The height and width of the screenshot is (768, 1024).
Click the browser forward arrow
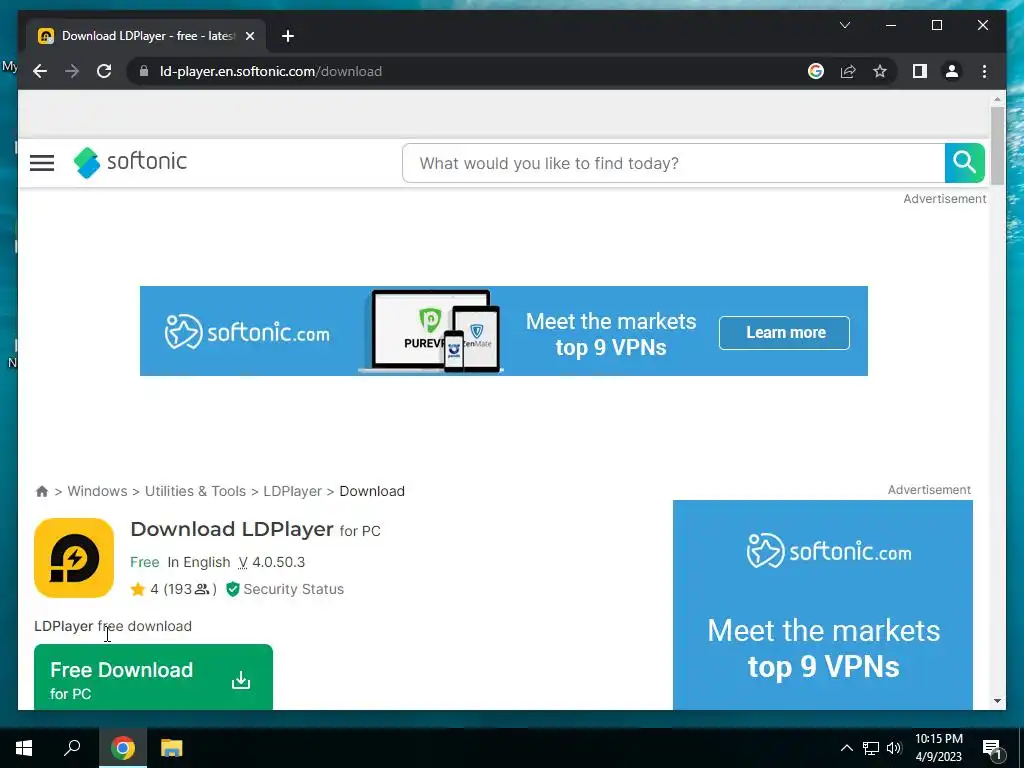pyautogui.click(x=72, y=71)
